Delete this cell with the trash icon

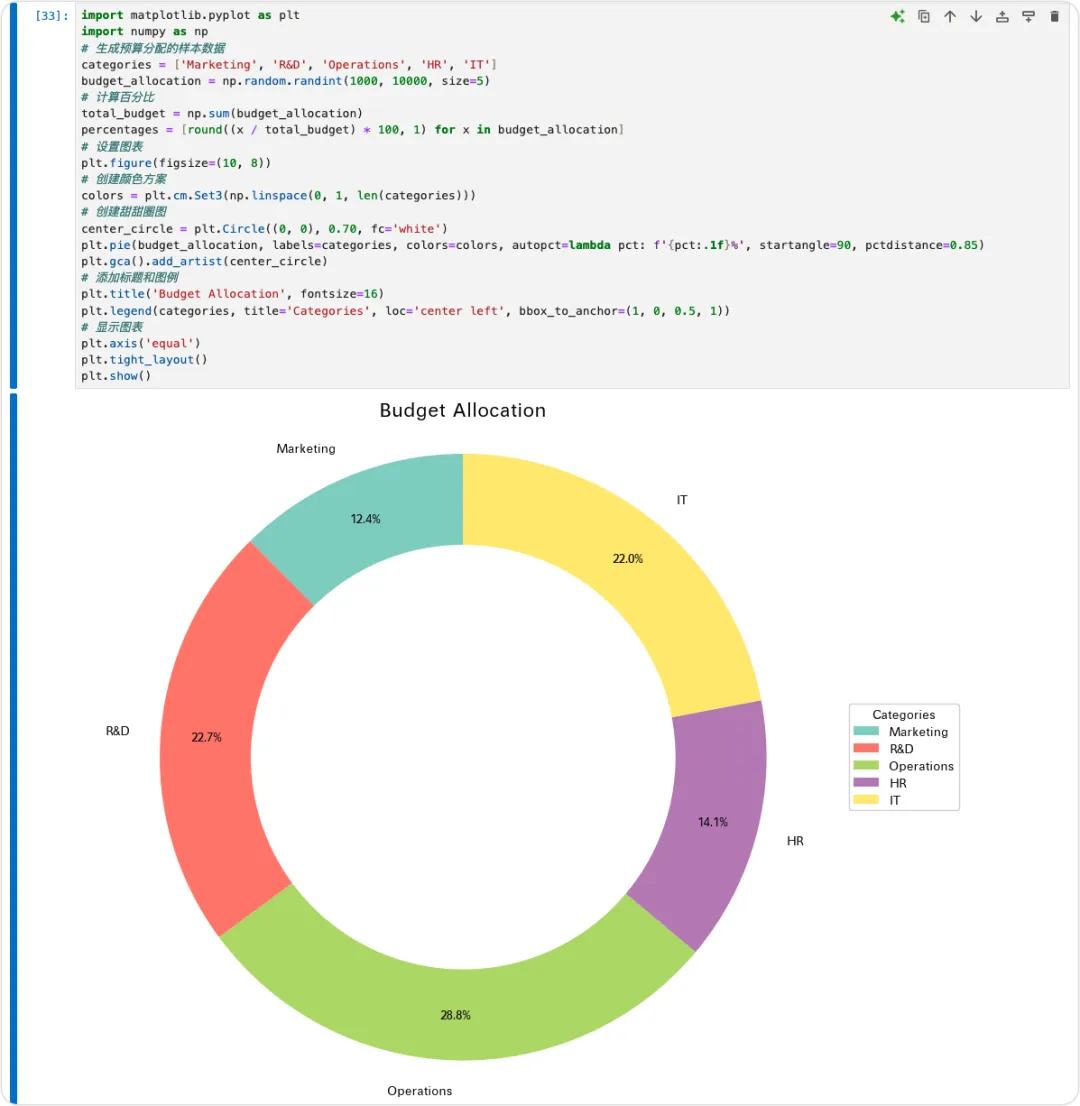[1054, 16]
